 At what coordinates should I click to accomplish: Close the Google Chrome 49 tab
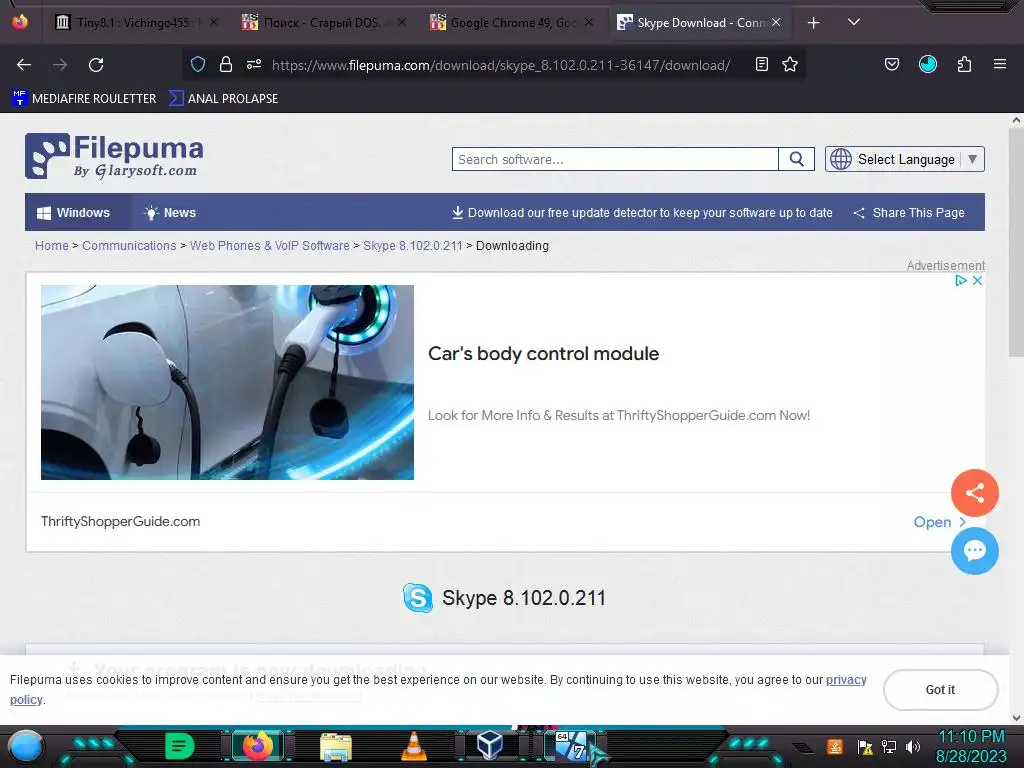coord(589,22)
